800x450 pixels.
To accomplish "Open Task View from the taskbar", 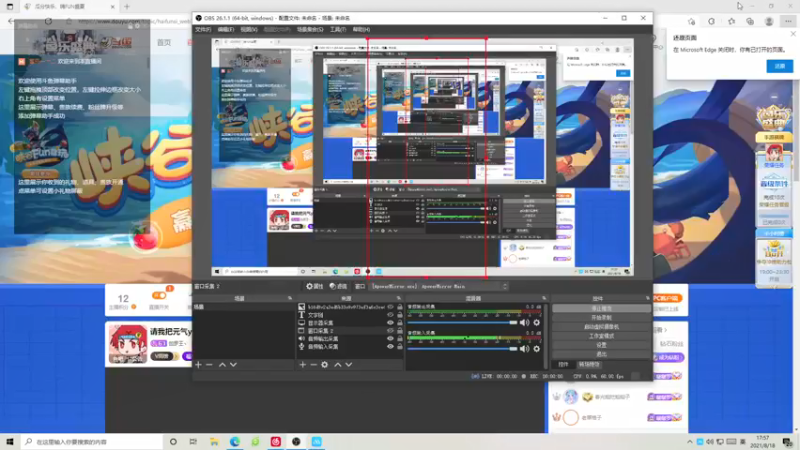I will (x=193, y=441).
